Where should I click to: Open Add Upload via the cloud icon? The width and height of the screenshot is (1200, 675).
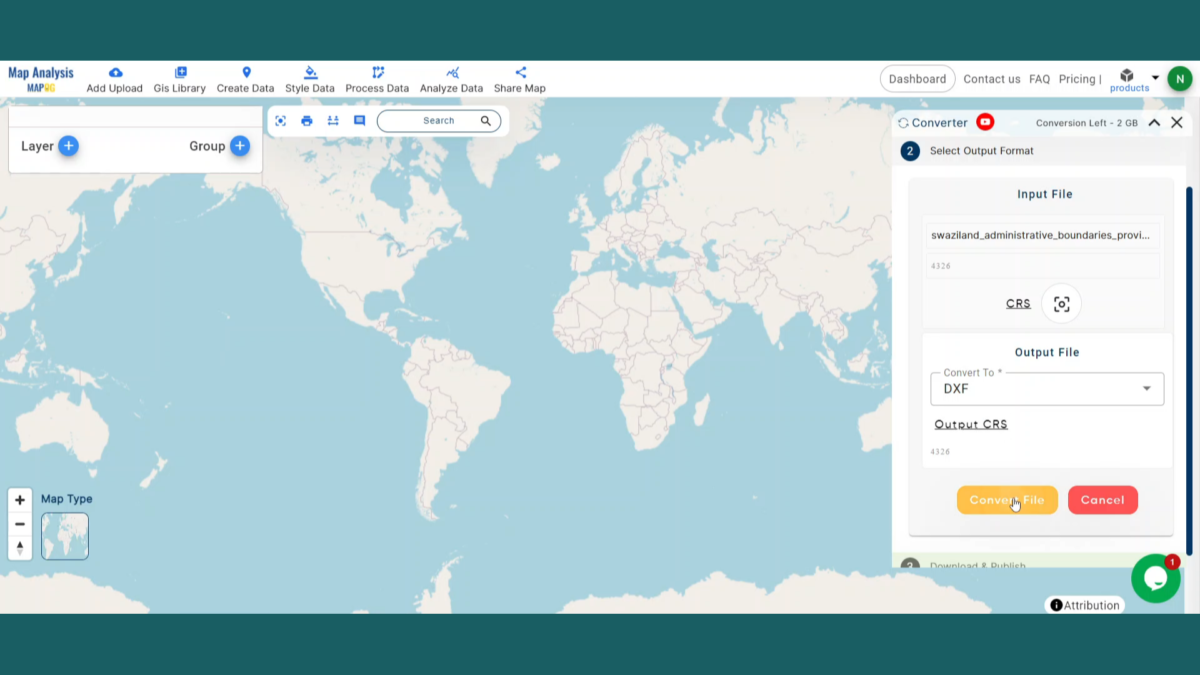tap(114, 73)
